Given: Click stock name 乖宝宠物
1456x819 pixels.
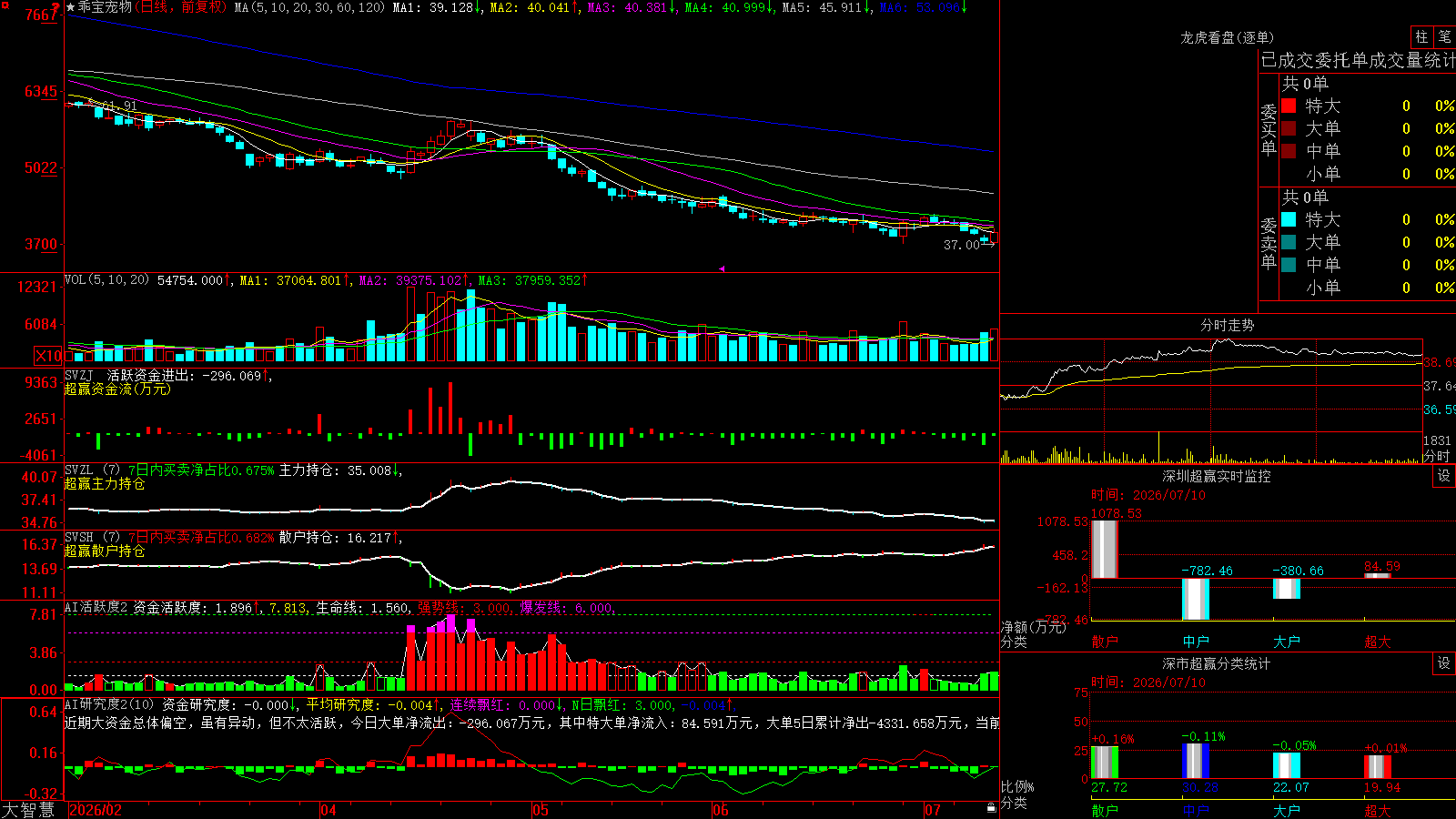Looking at the screenshot, I should point(105,7).
